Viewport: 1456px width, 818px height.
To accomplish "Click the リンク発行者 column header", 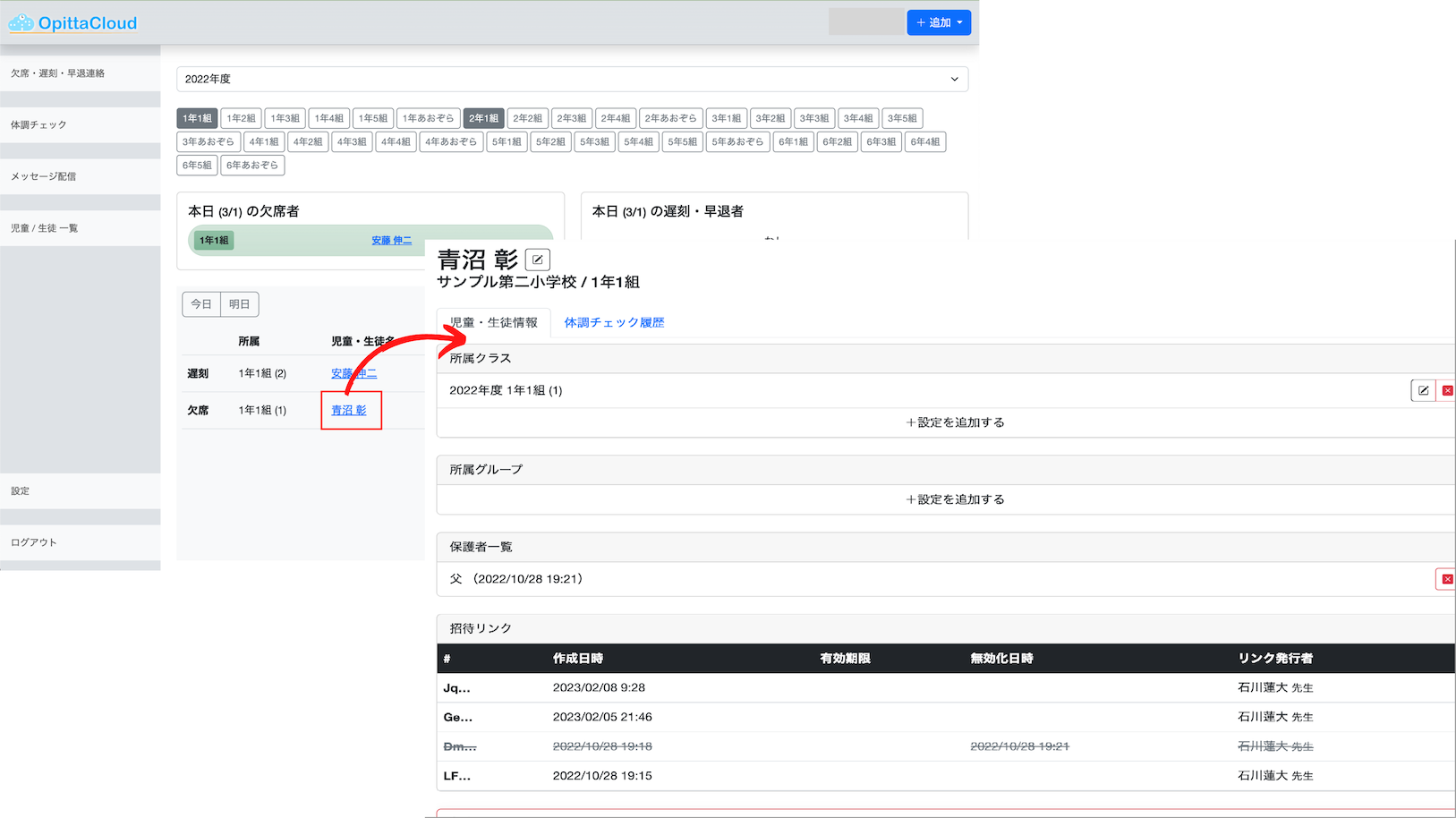I will (x=1275, y=659).
